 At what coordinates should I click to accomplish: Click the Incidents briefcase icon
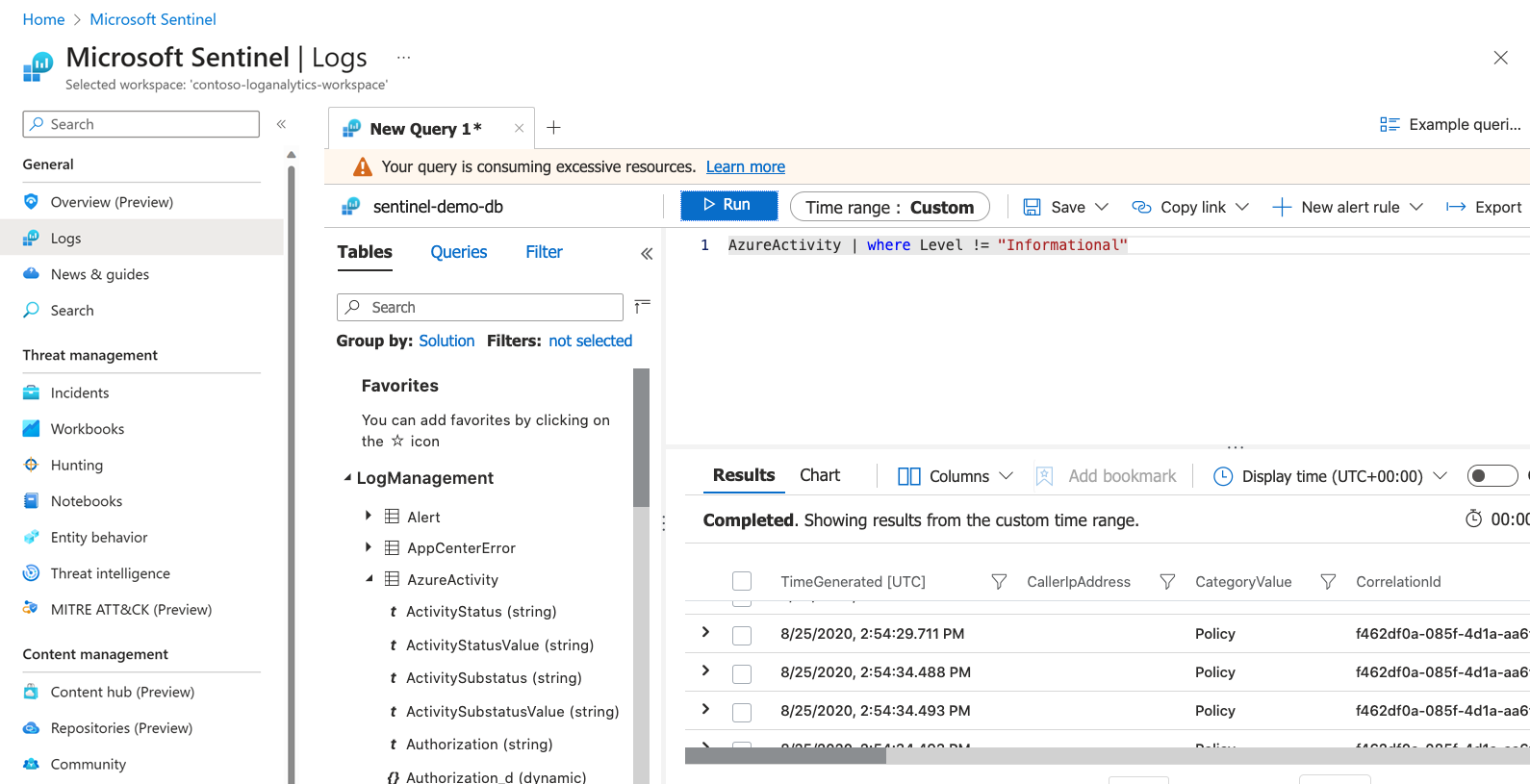click(x=31, y=392)
